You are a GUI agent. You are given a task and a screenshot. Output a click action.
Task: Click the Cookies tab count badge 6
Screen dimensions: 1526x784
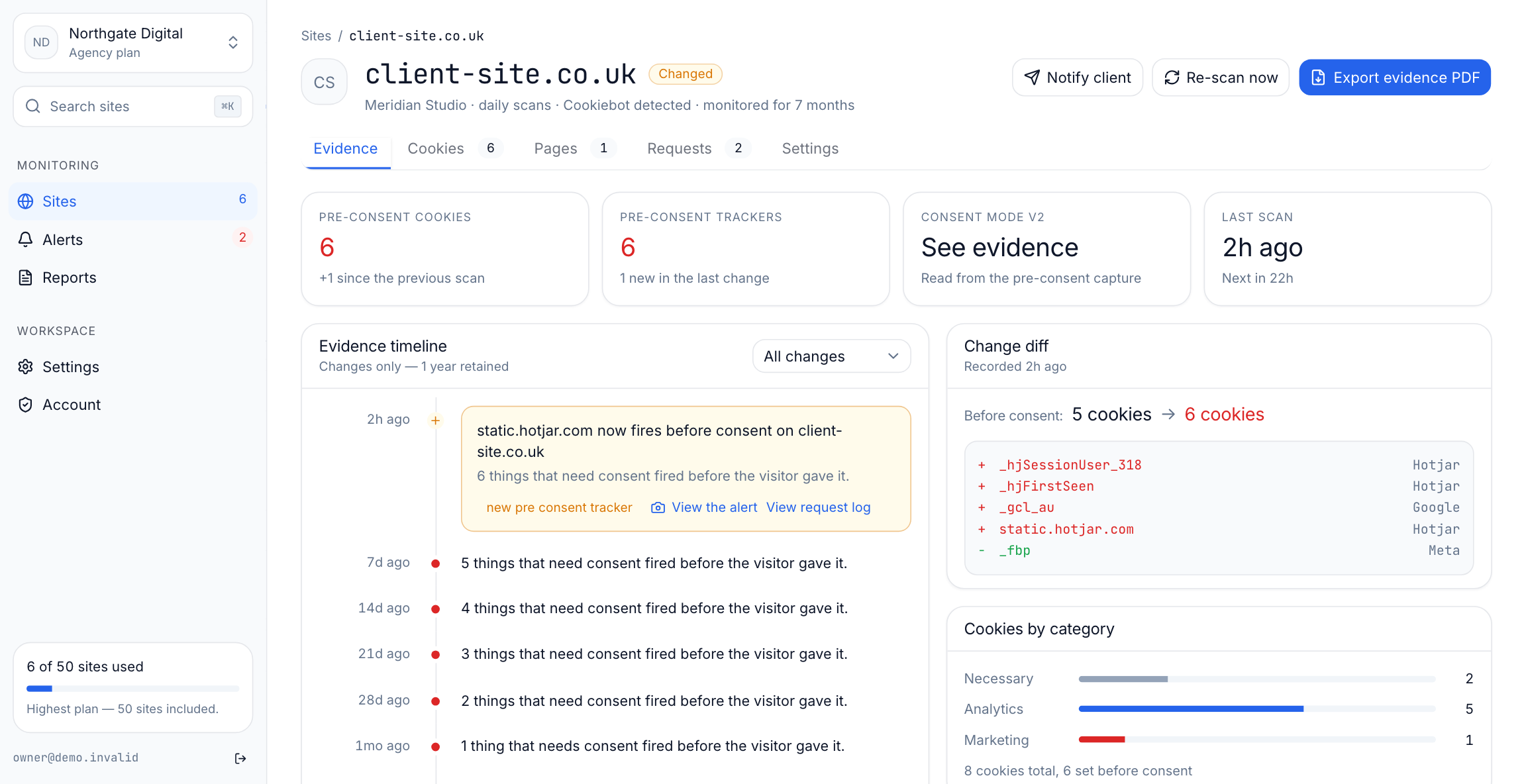pos(491,148)
